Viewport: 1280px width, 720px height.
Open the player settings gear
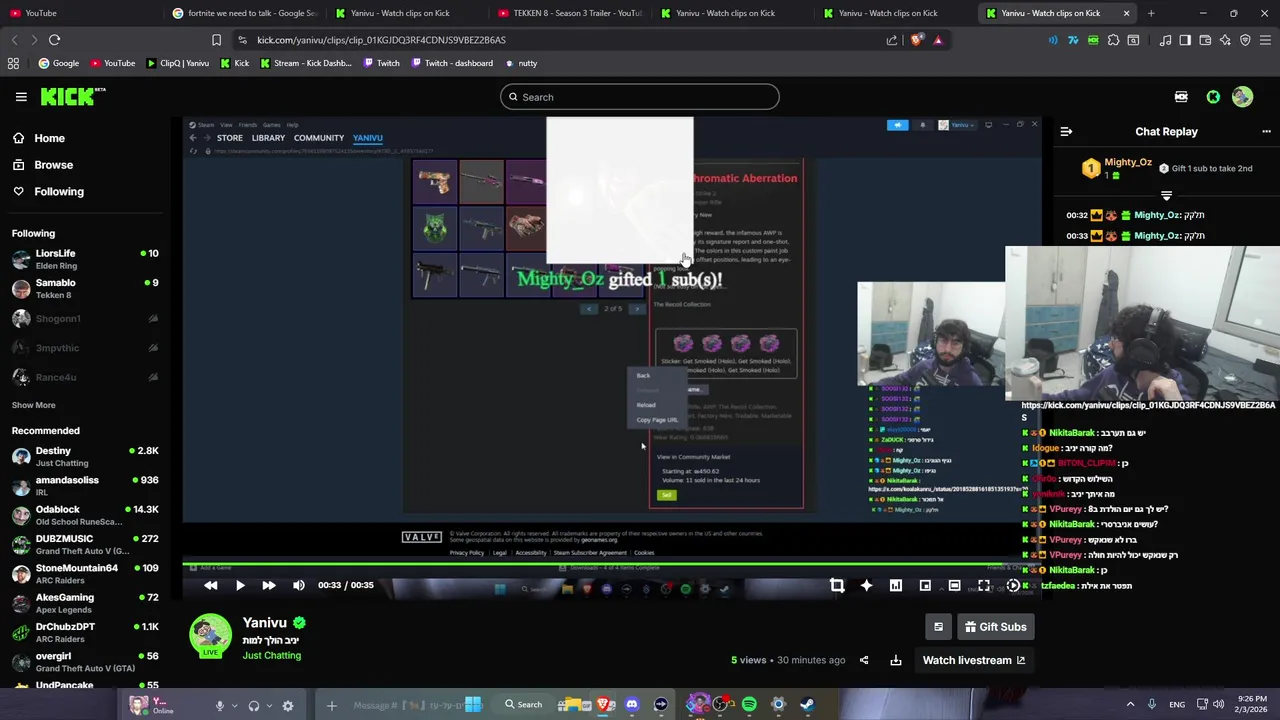(1013, 586)
